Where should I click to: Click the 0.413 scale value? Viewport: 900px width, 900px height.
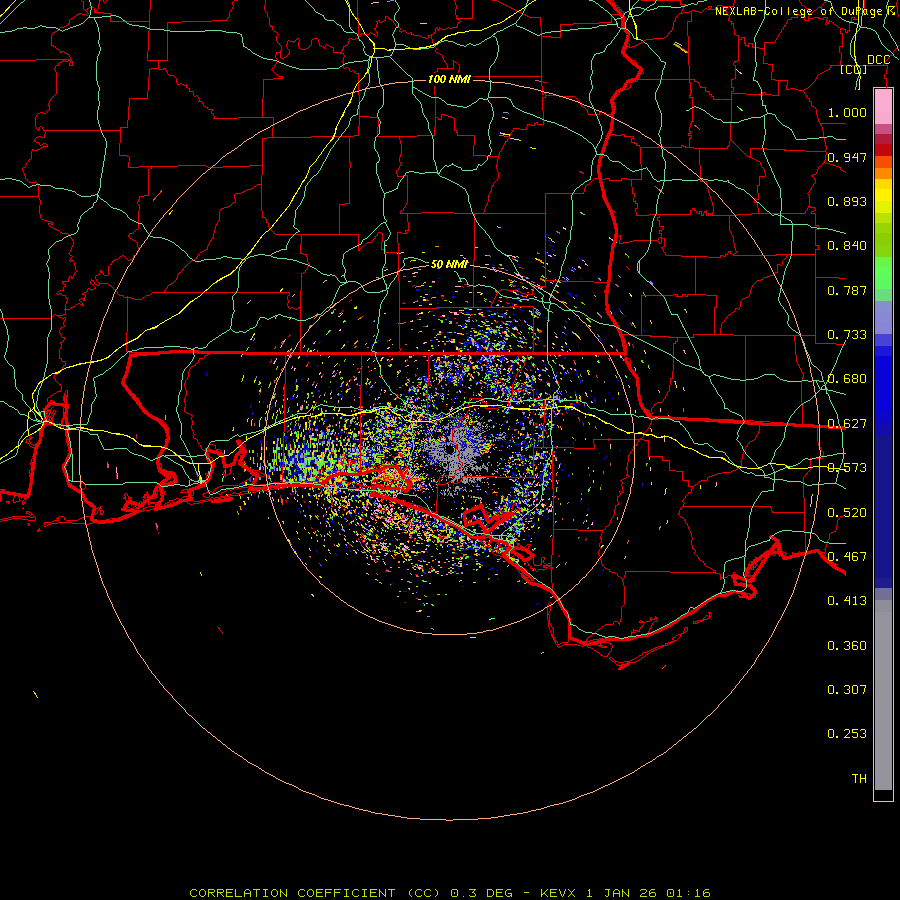tap(847, 600)
